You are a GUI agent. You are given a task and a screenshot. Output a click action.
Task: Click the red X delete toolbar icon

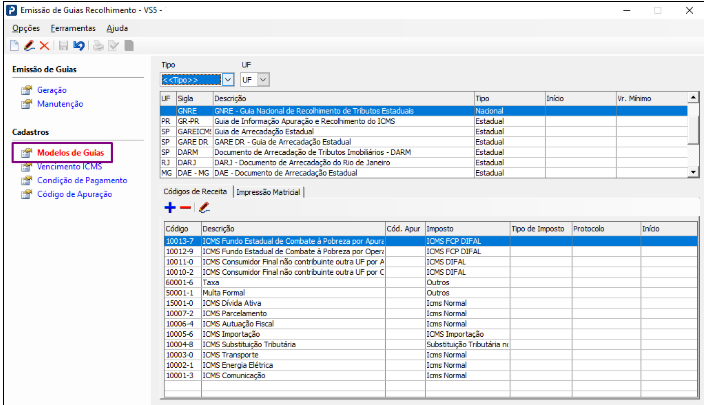pyautogui.click(x=44, y=46)
